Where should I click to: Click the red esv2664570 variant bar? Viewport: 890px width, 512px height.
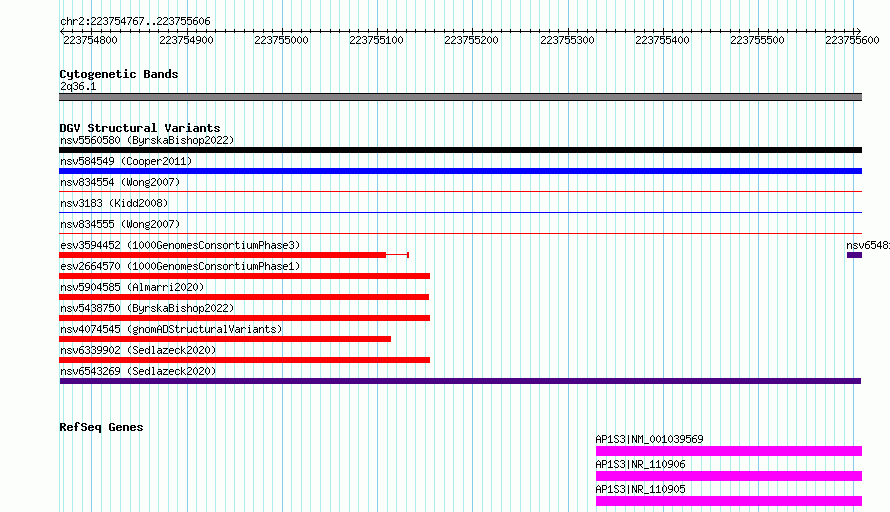[245, 276]
